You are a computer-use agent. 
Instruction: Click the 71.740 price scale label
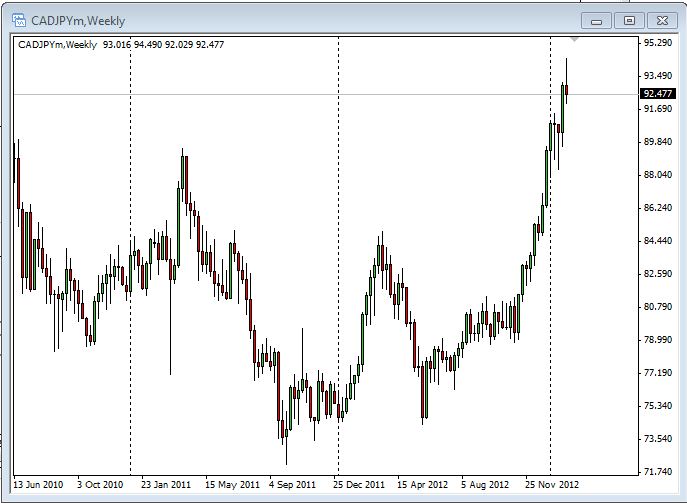658,471
